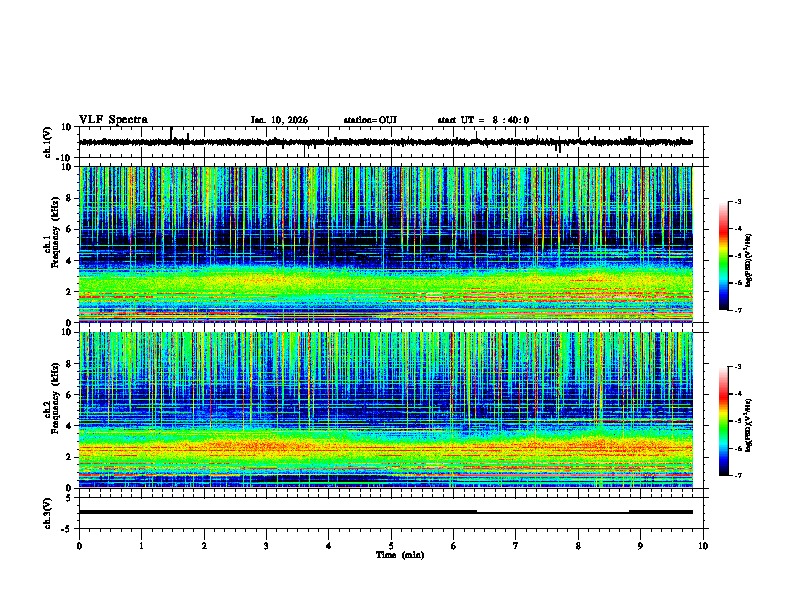The height and width of the screenshot is (612, 792).
Task: Click the ch.1 color scale bar
Action: tap(724, 256)
